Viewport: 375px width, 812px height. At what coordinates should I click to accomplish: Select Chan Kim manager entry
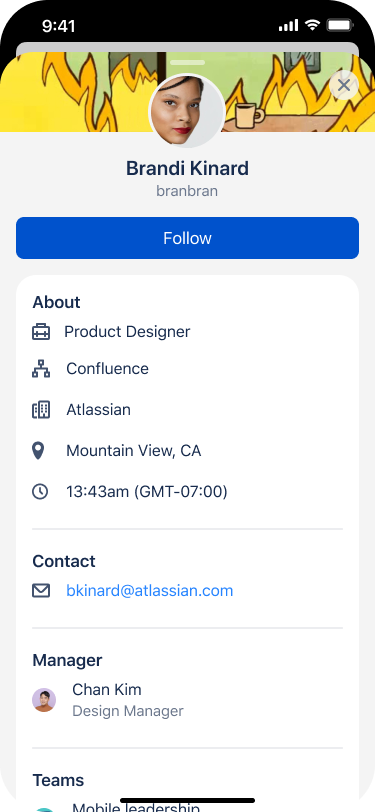click(188, 700)
